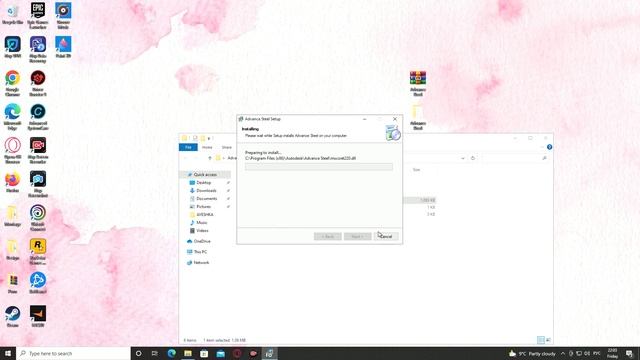
Task: Launch Opera GX Browser desktop icon
Action: point(12,151)
